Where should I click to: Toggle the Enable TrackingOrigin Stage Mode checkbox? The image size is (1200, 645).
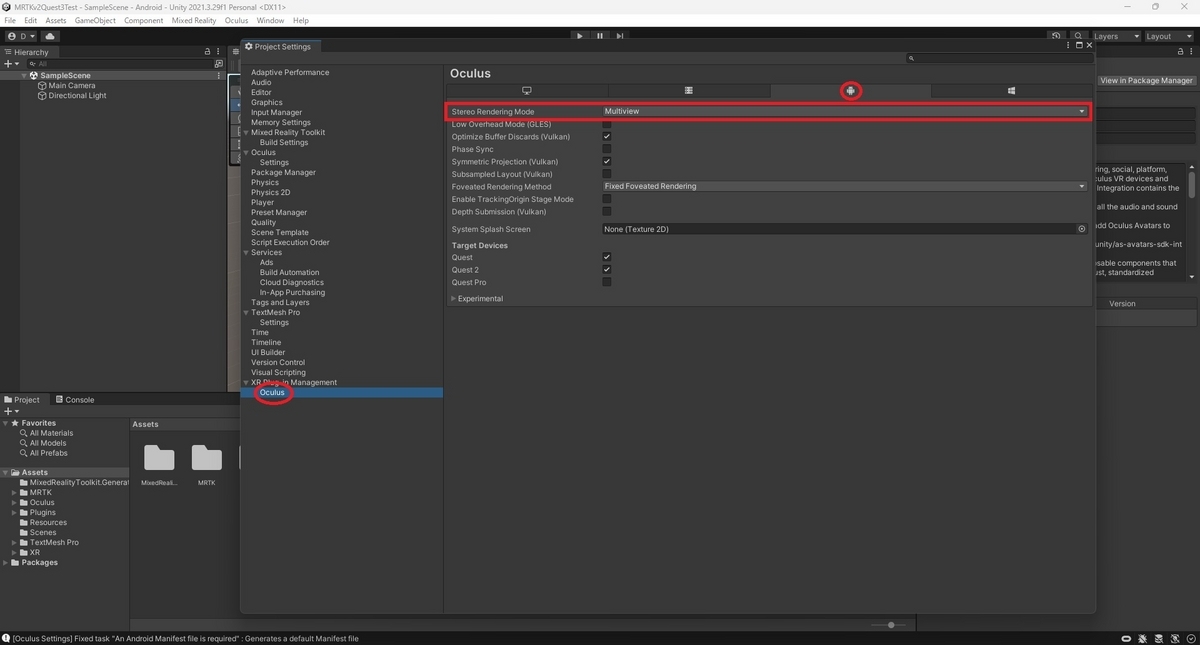point(606,199)
